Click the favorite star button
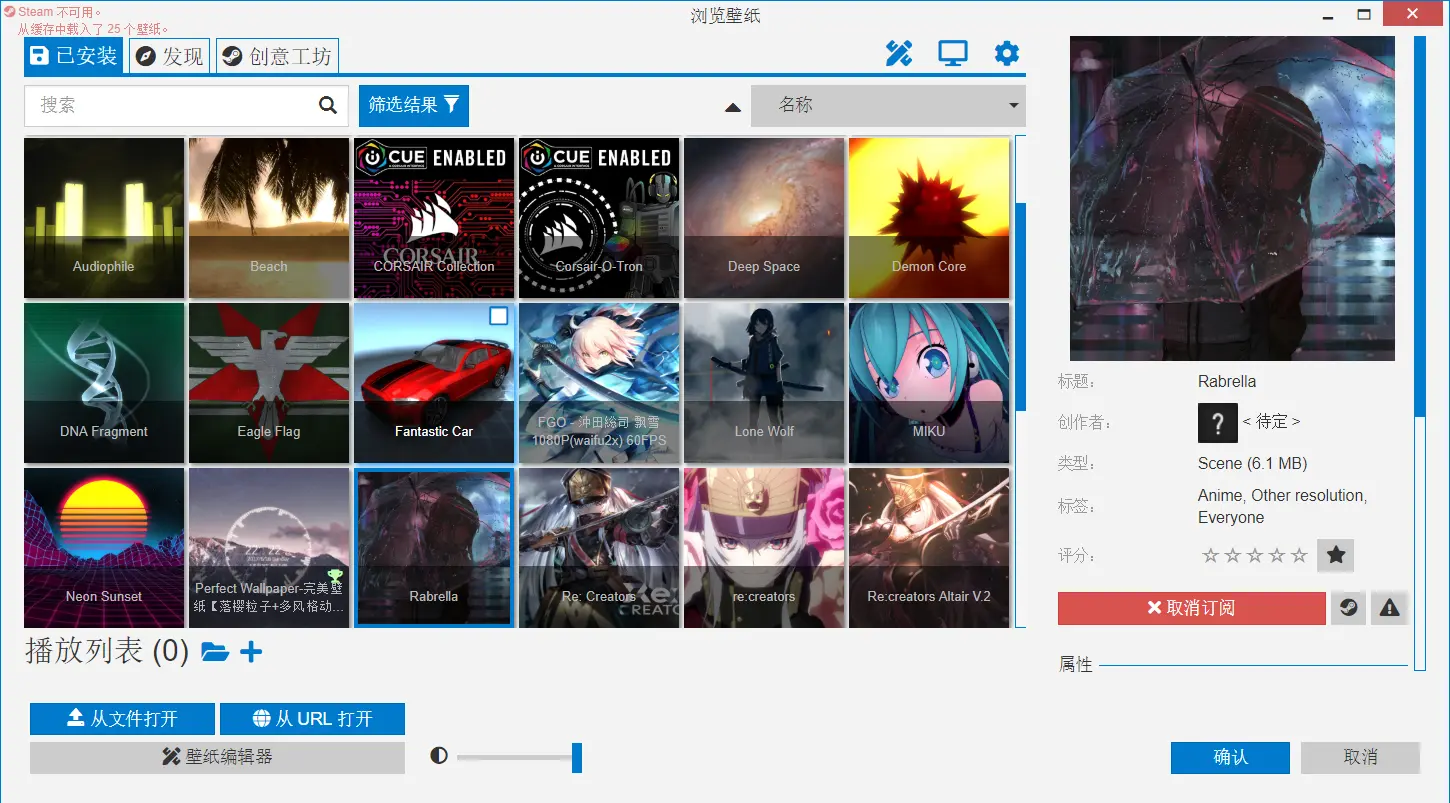The image size is (1450, 803). coord(1335,555)
